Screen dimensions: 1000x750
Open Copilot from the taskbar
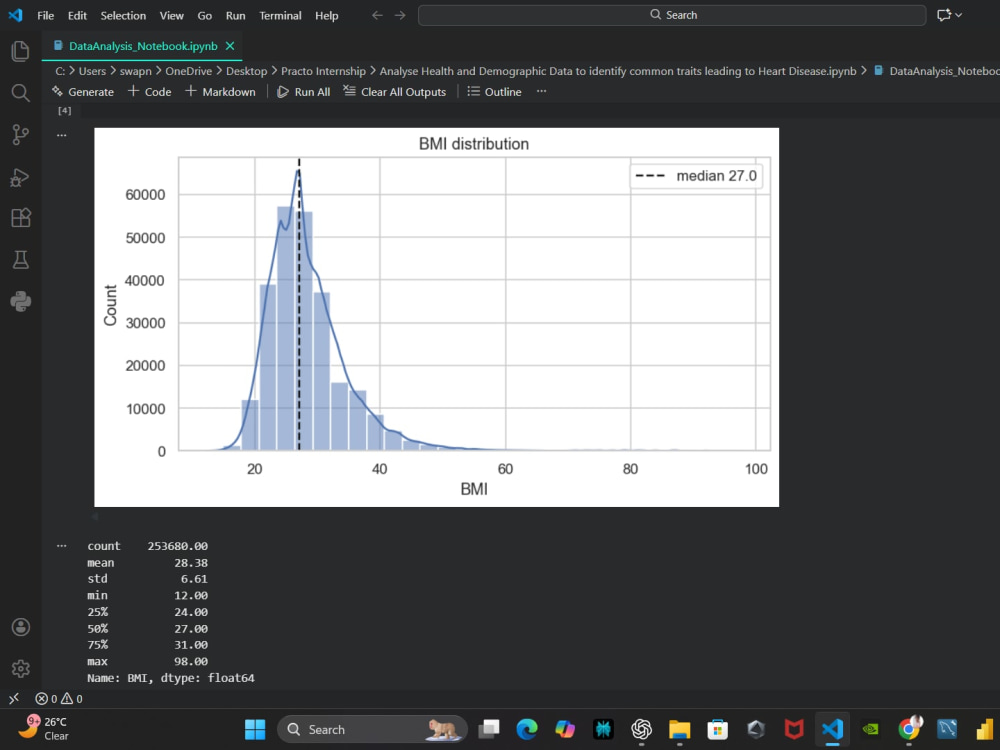point(565,729)
